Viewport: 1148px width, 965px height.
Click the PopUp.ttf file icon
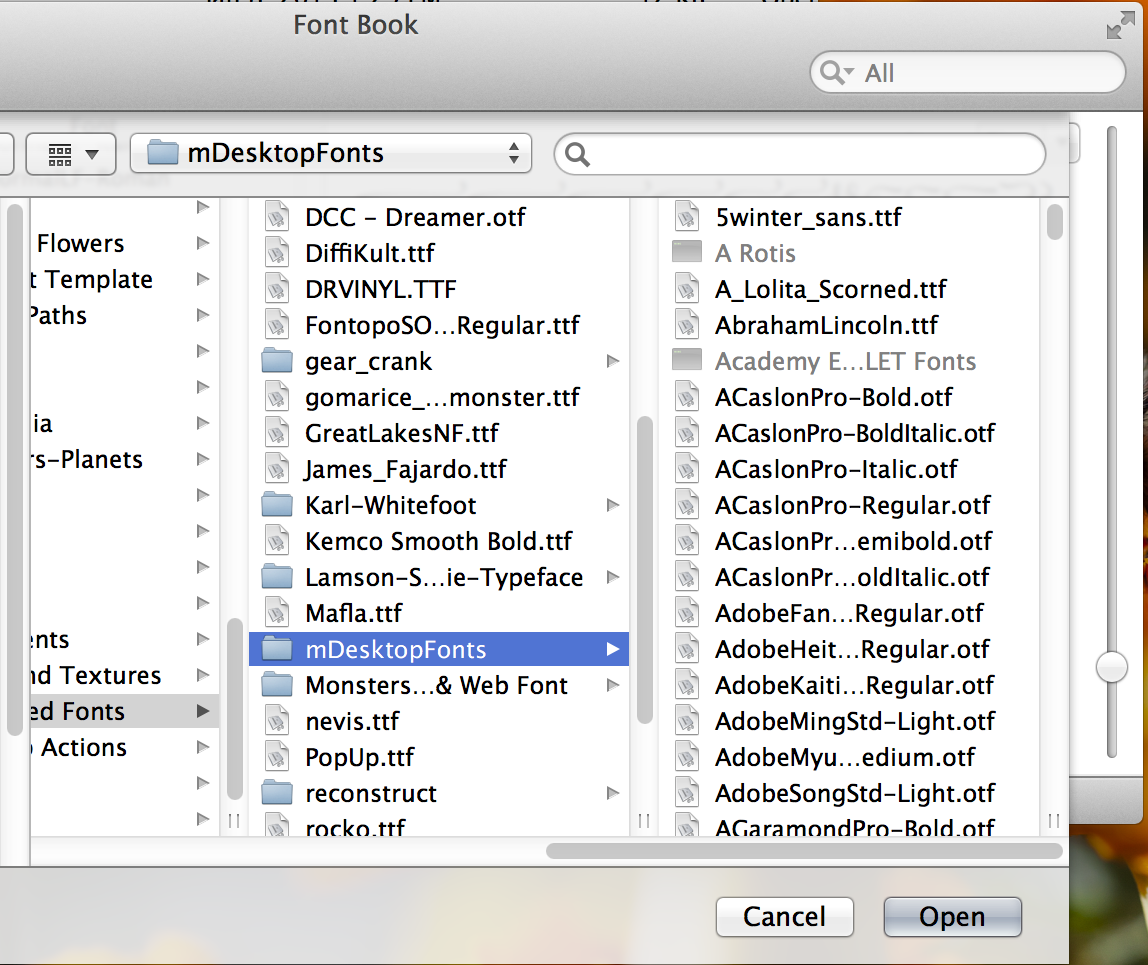pos(277,757)
